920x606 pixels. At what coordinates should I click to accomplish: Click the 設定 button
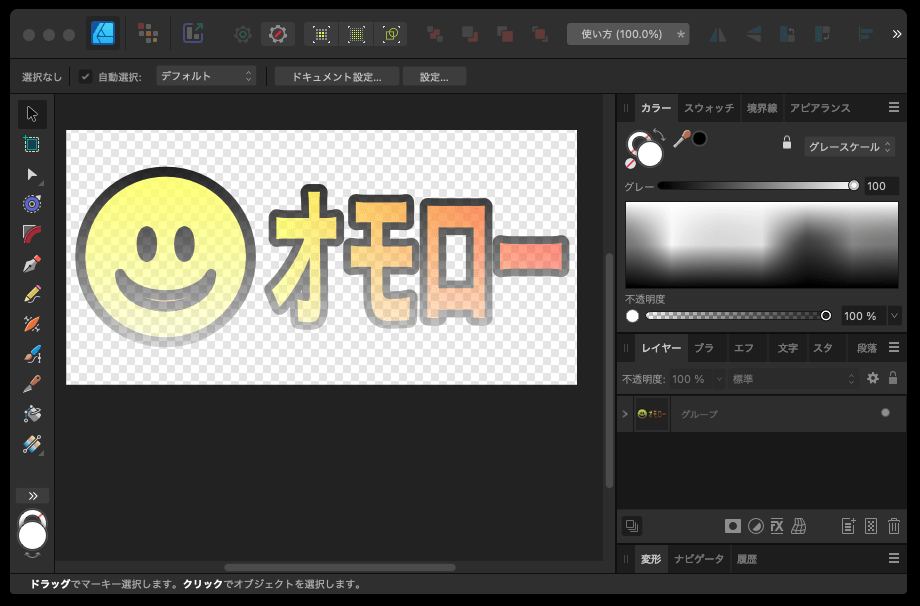click(434, 75)
